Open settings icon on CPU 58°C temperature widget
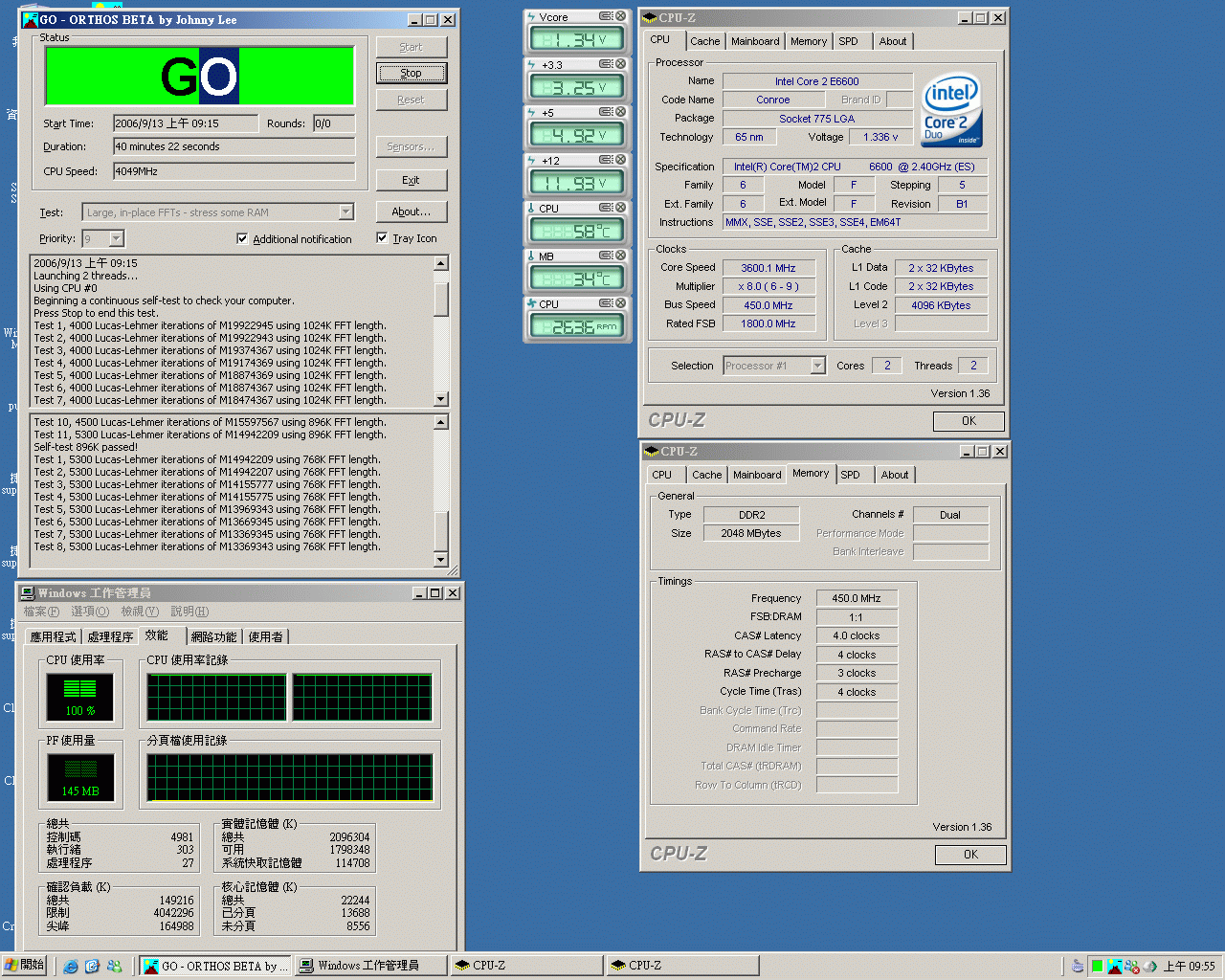1225x980 pixels. (606, 208)
